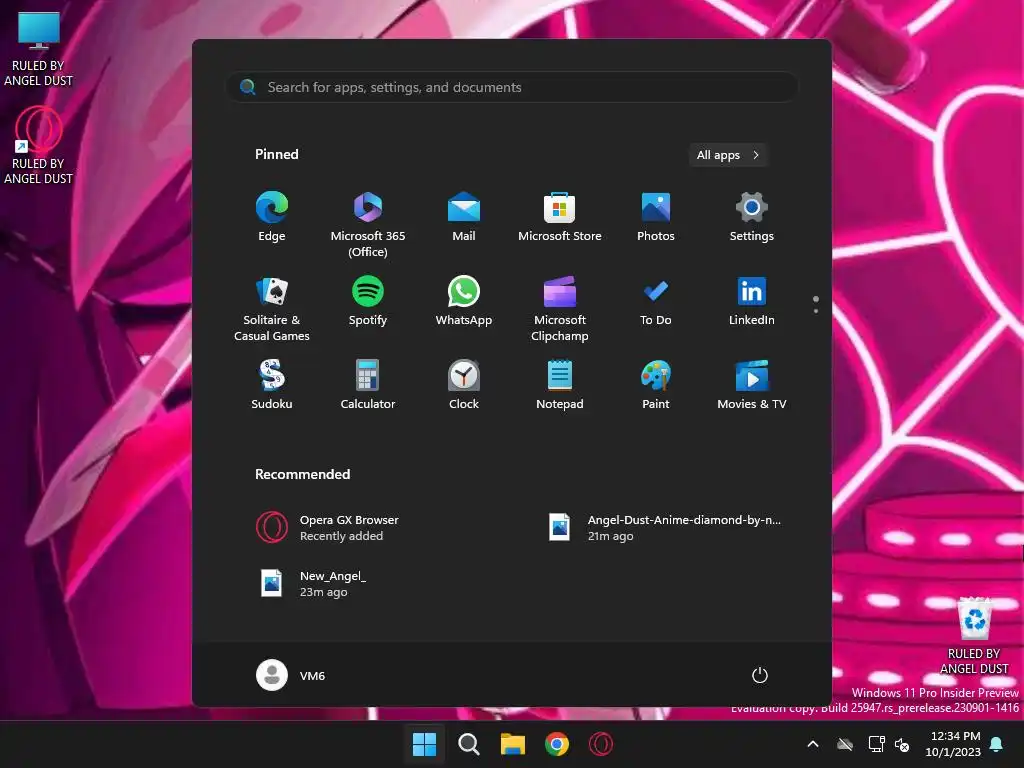This screenshot has height=768, width=1024.
Task: Launch the Photos app
Action: point(656,217)
